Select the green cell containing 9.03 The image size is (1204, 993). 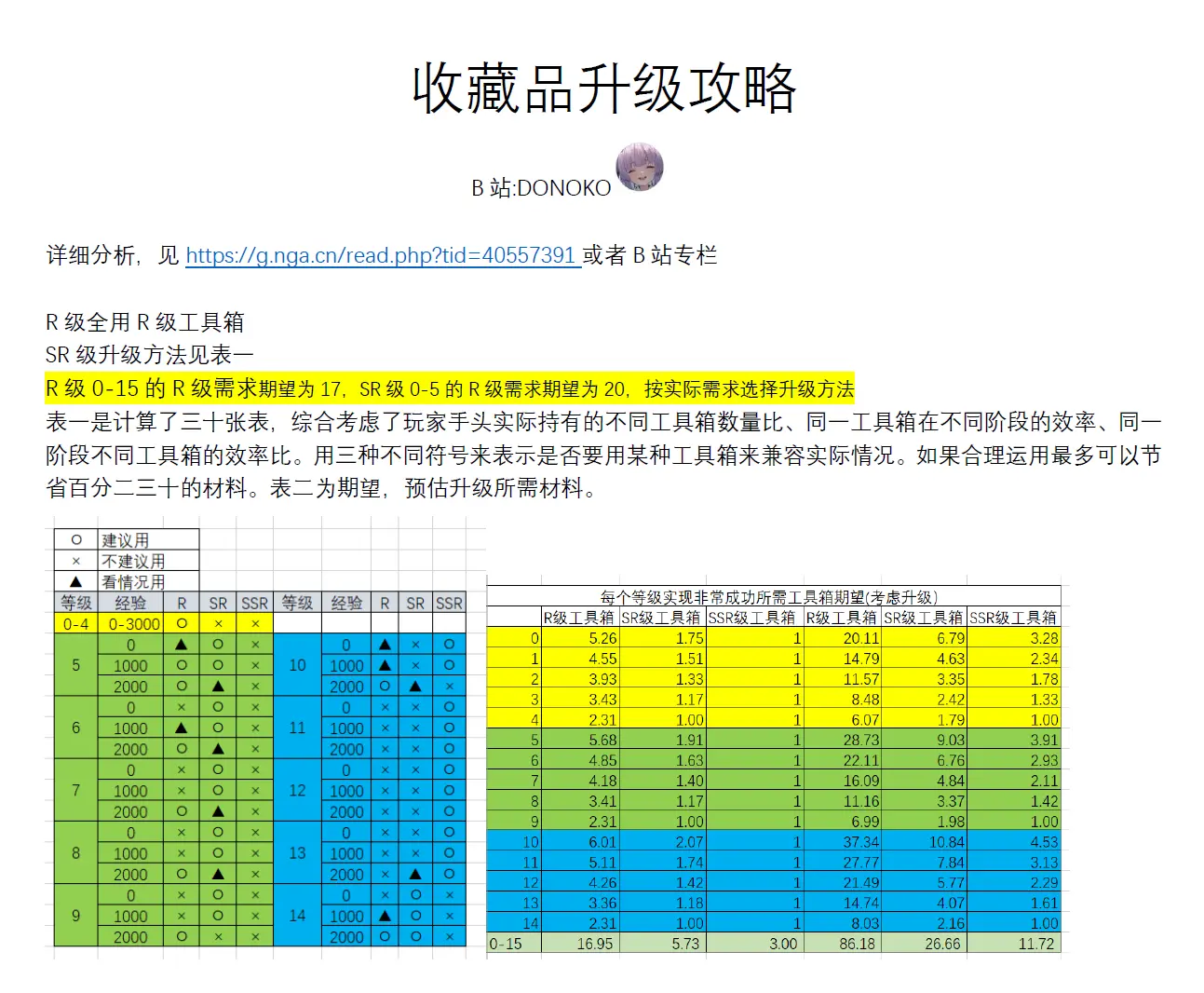pos(924,740)
